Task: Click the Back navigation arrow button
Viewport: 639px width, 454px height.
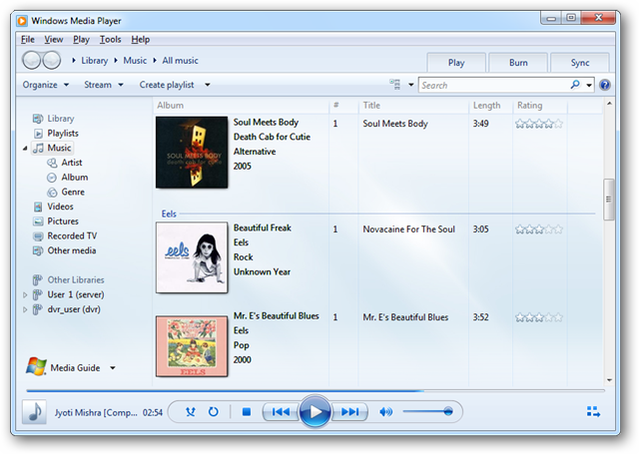Action: coord(31,60)
